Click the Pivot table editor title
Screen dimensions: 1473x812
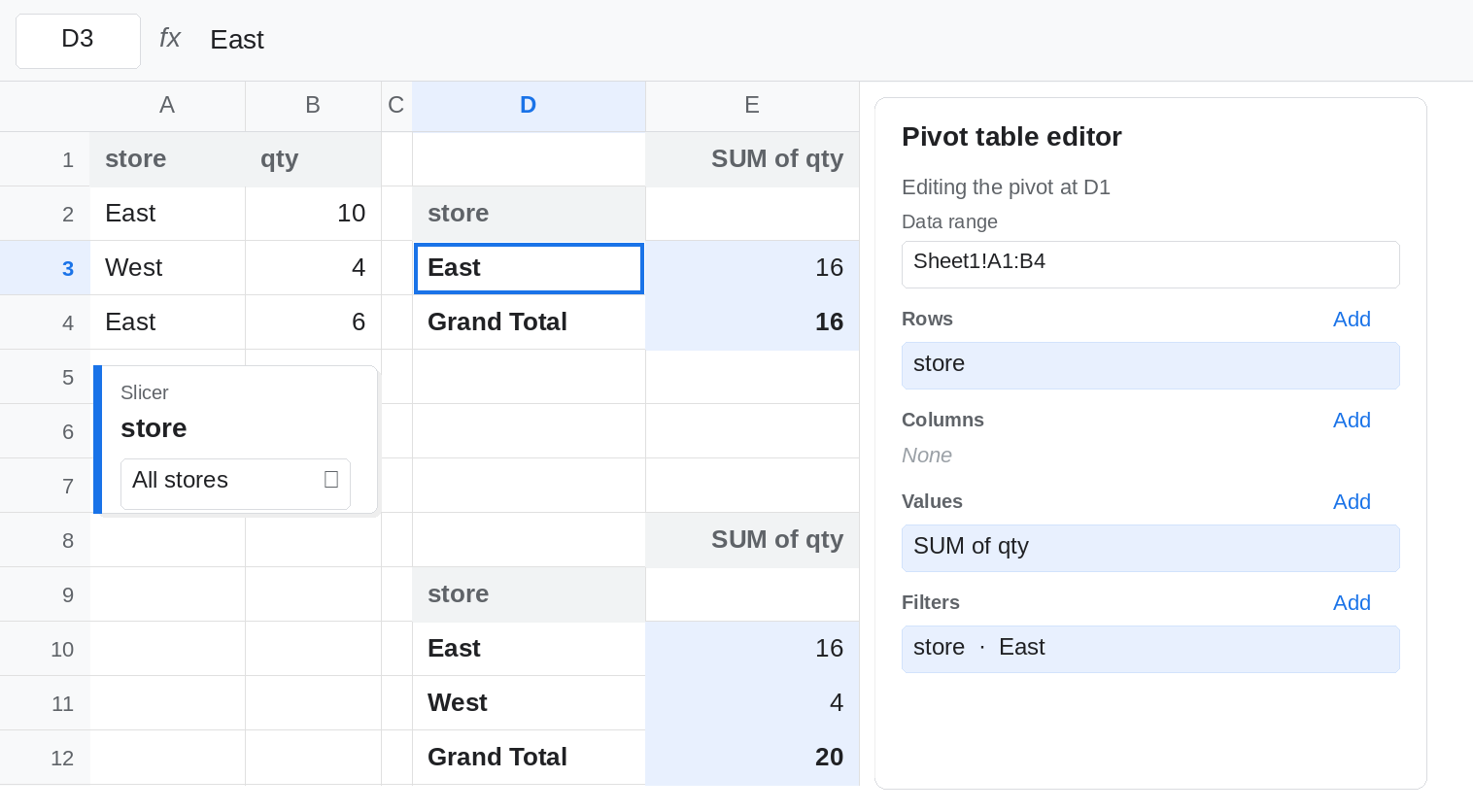[1011, 137]
